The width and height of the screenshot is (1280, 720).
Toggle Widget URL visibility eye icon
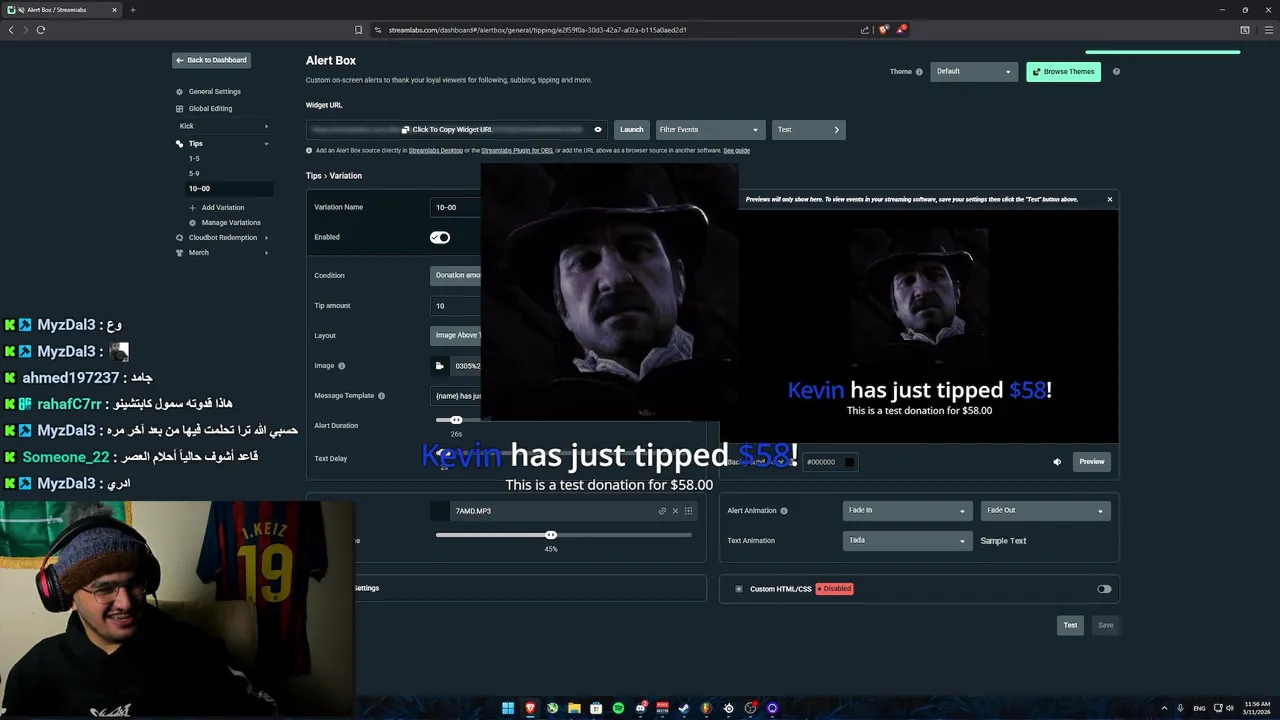point(598,130)
